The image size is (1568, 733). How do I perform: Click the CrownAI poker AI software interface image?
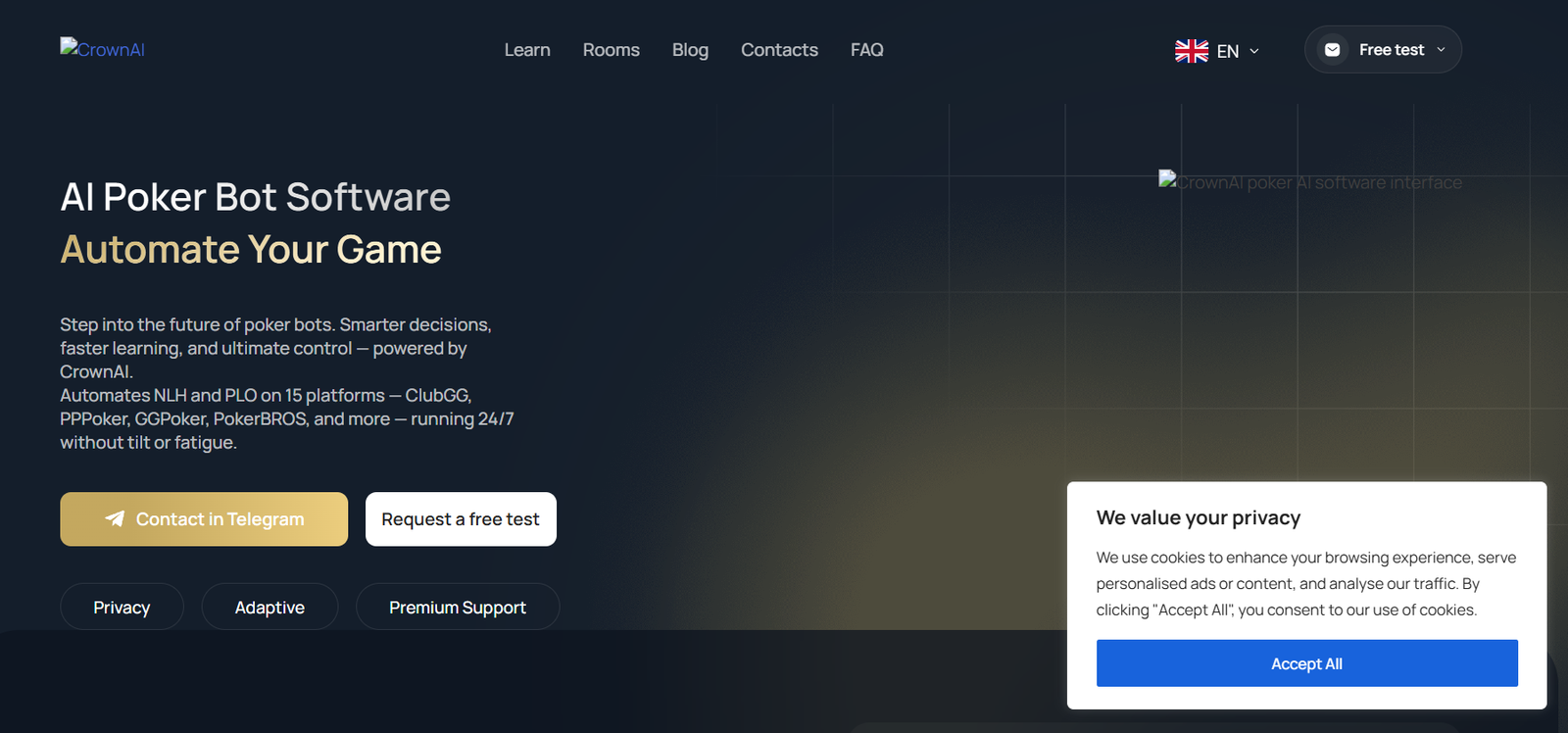(x=1309, y=182)
